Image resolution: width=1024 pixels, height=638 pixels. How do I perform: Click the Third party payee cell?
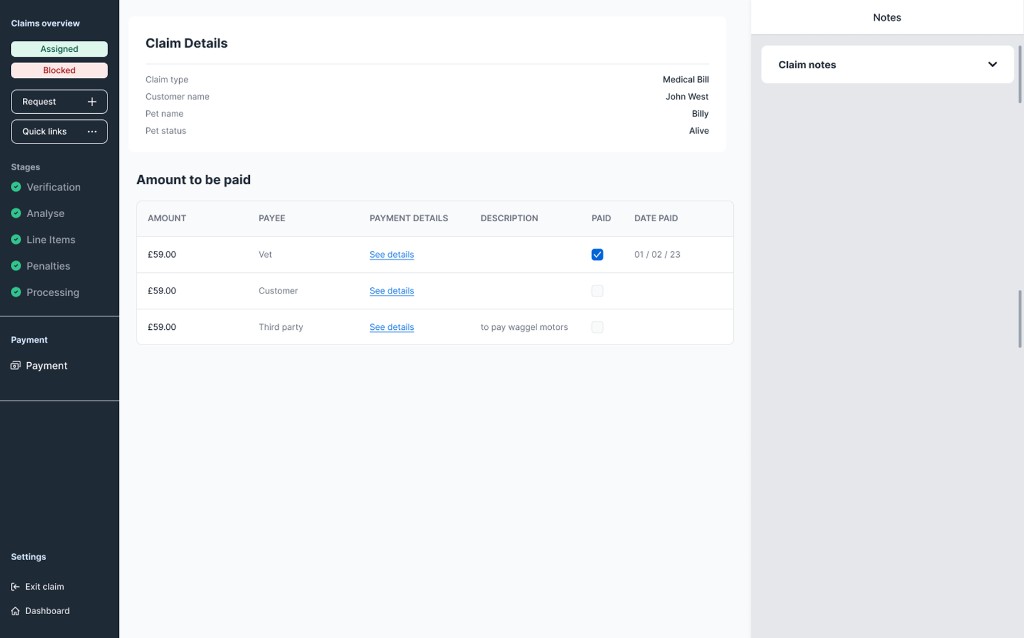tap(281, 327)
